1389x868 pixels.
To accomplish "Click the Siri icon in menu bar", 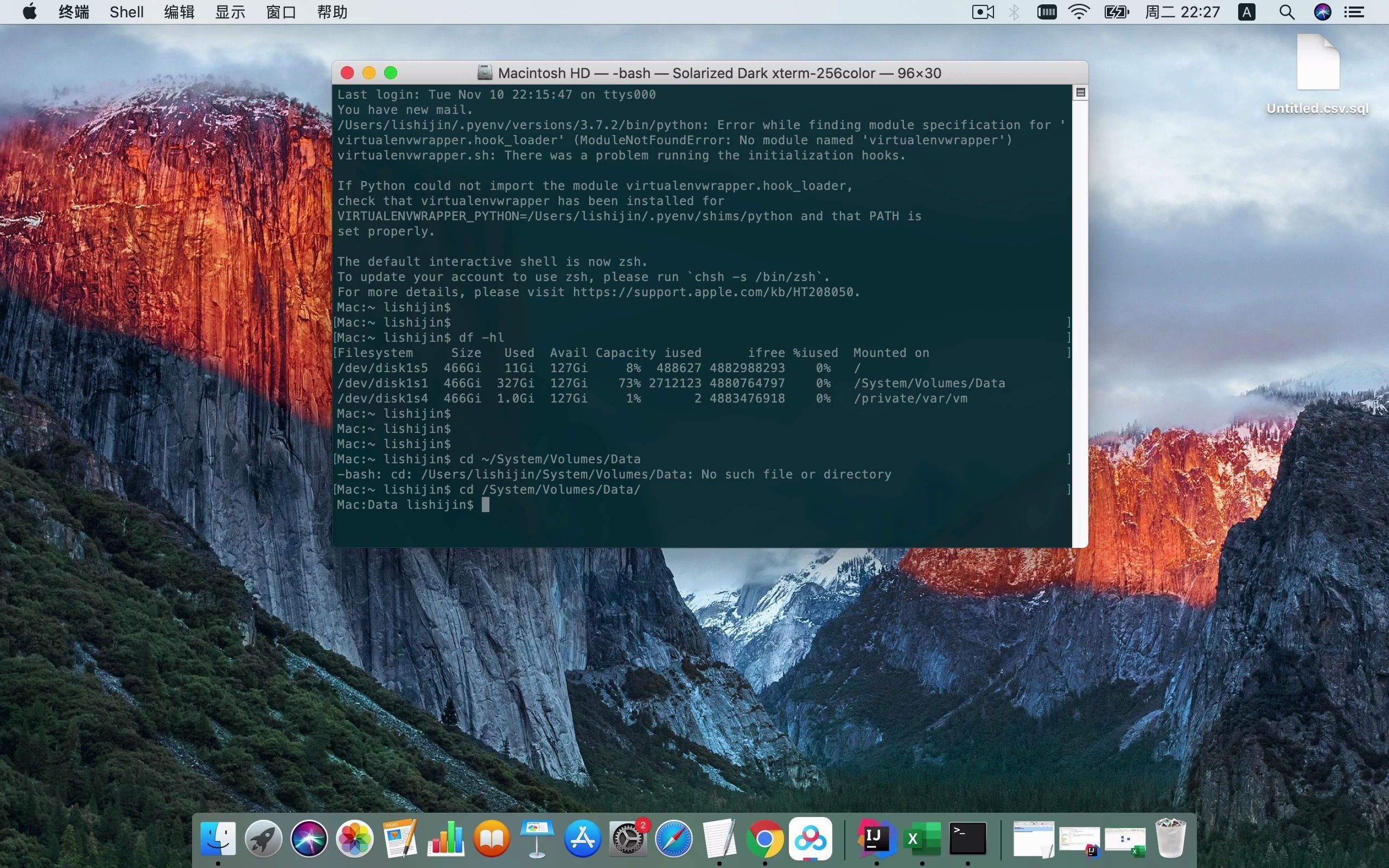I will (1323, 12).
